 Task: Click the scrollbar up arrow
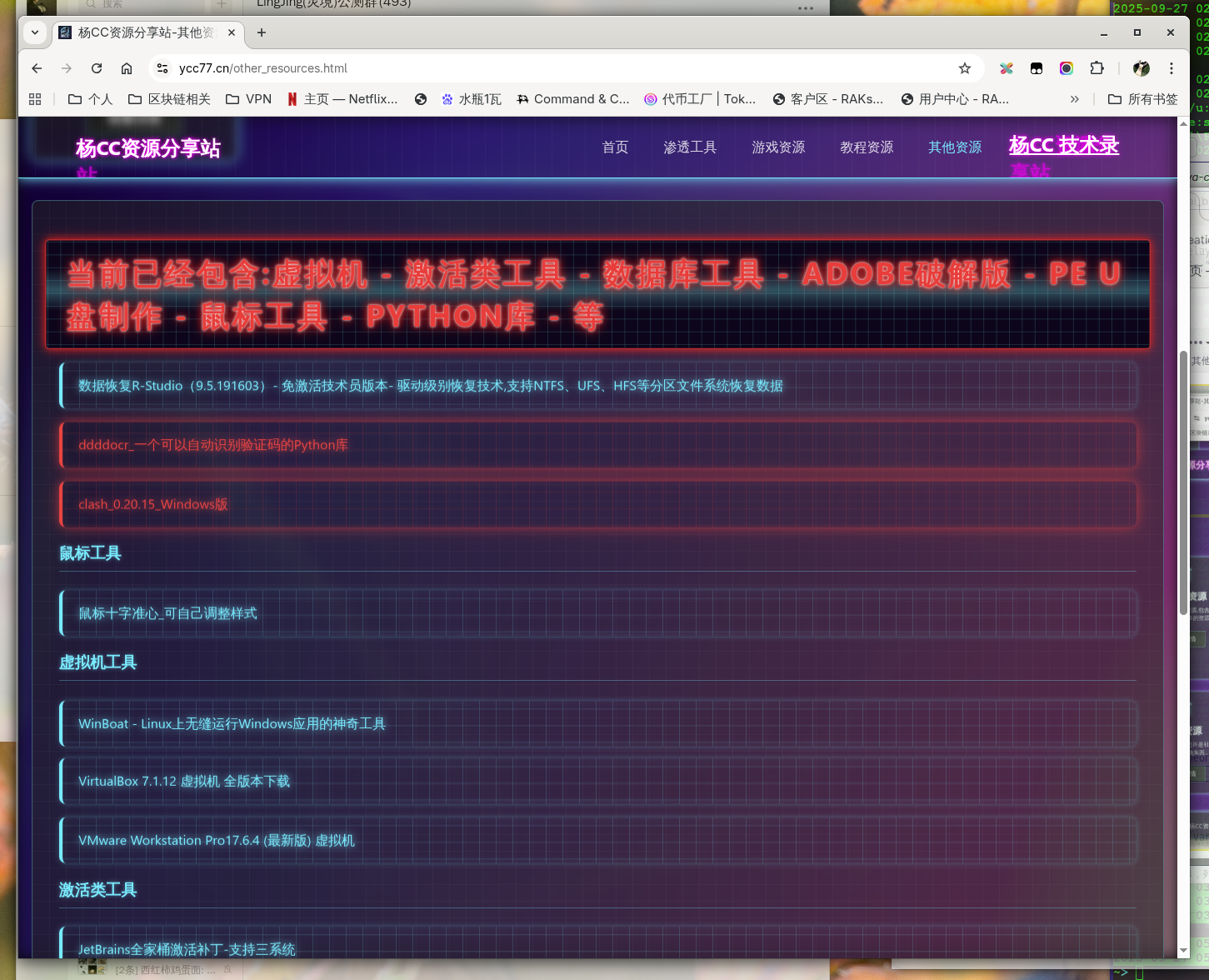click(x=1183, y=123)
